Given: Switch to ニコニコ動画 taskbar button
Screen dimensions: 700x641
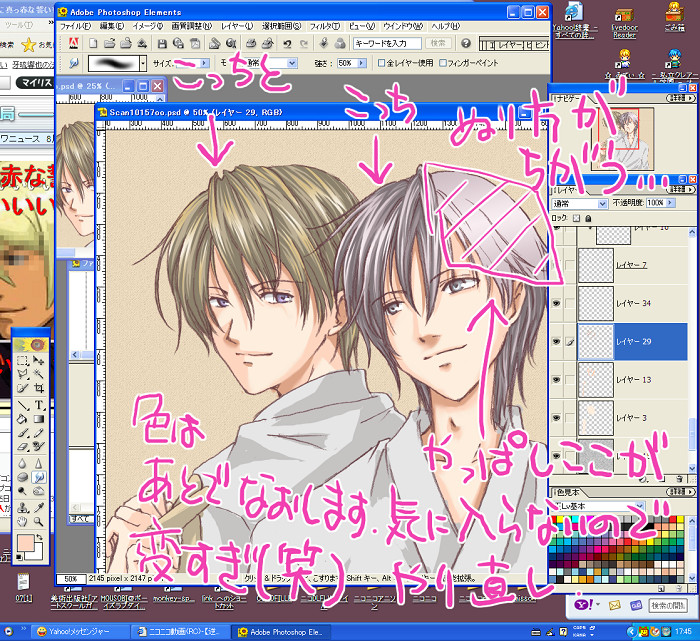Looking at the screenshot, I should (x=180, y=632).
